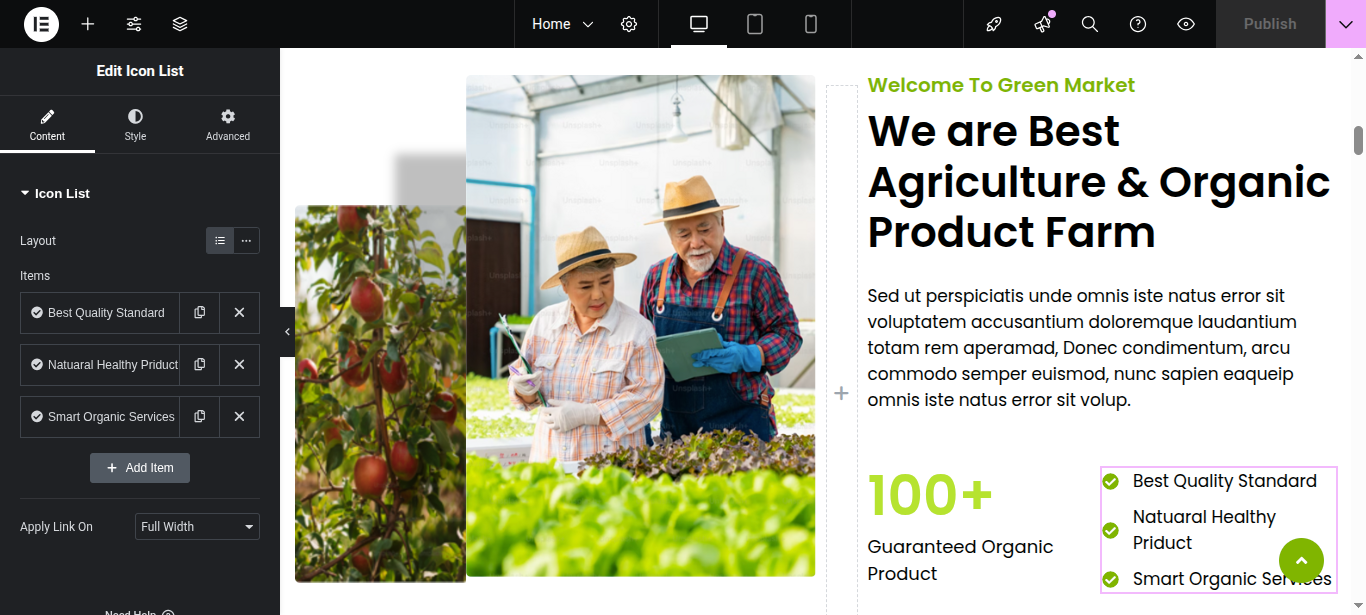Select the farmers greenhouse image
This screenshot has width=1366, height=615.
tap(640, 326)
